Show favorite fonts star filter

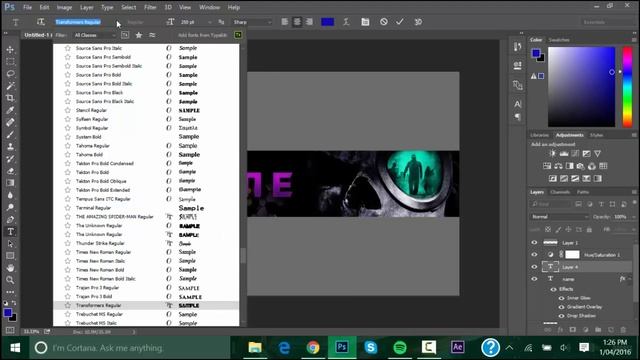point(139,35)
